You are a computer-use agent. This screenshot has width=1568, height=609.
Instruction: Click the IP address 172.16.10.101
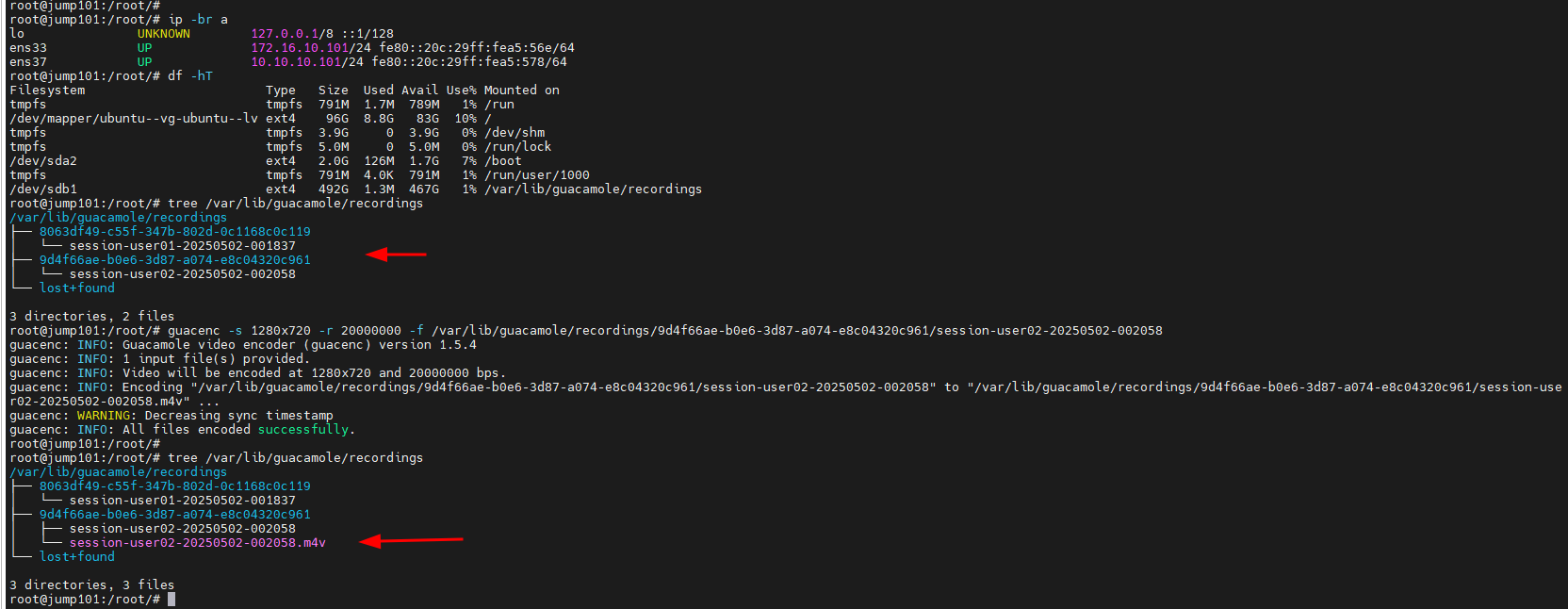tap(296, 48)
